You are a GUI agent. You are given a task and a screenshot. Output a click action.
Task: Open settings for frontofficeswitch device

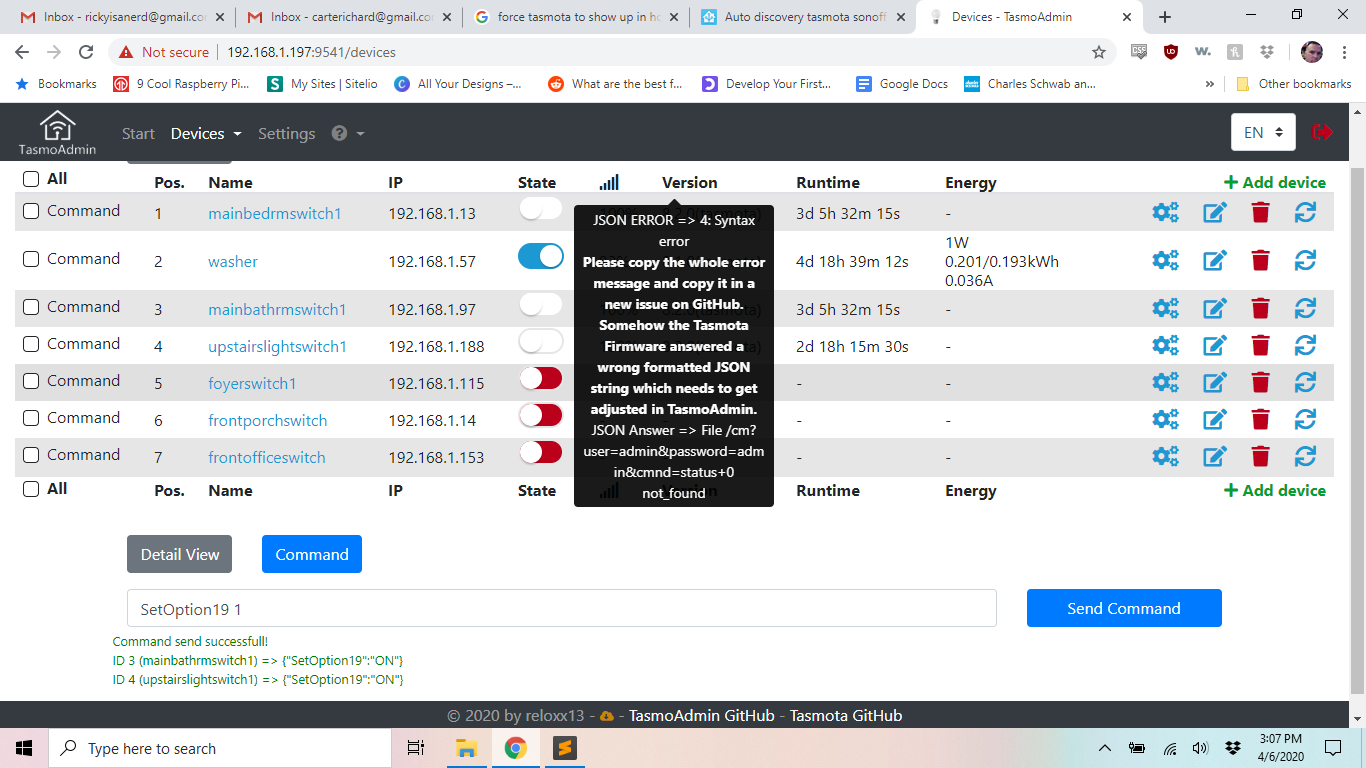[x=1166, y=455]
